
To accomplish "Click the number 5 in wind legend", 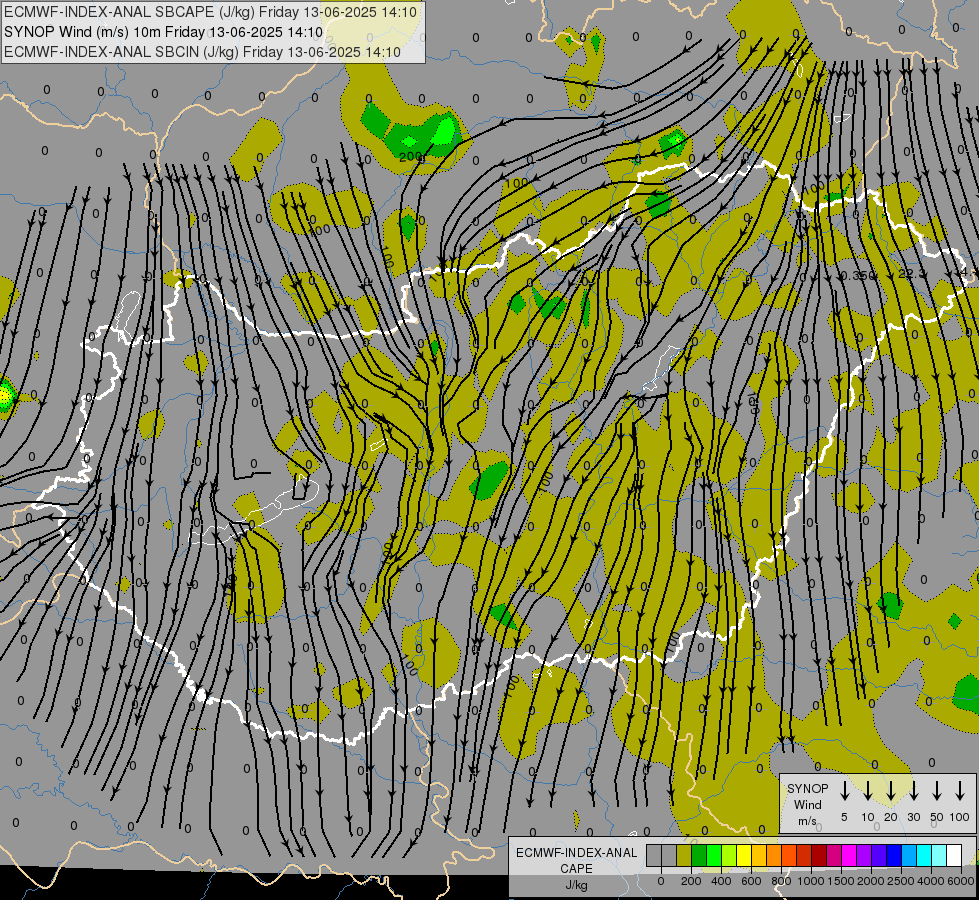I will pos(844,817).
